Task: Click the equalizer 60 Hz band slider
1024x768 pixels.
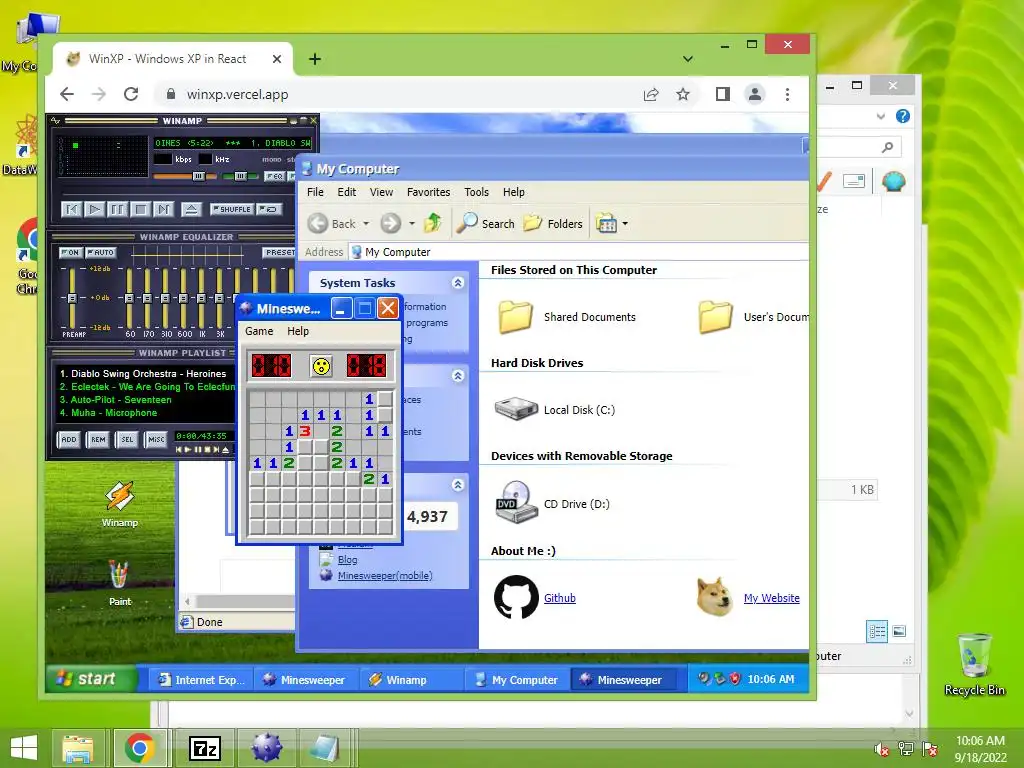Action: point(129,298)
